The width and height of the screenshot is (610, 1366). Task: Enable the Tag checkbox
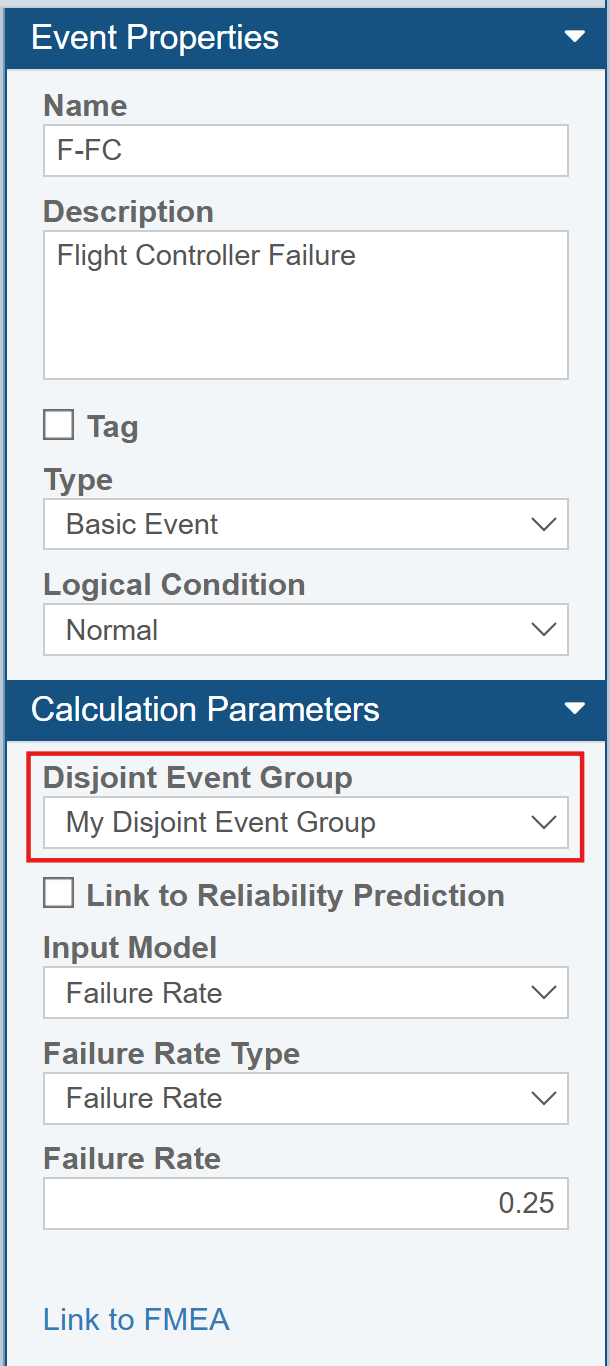pos(59,426)
